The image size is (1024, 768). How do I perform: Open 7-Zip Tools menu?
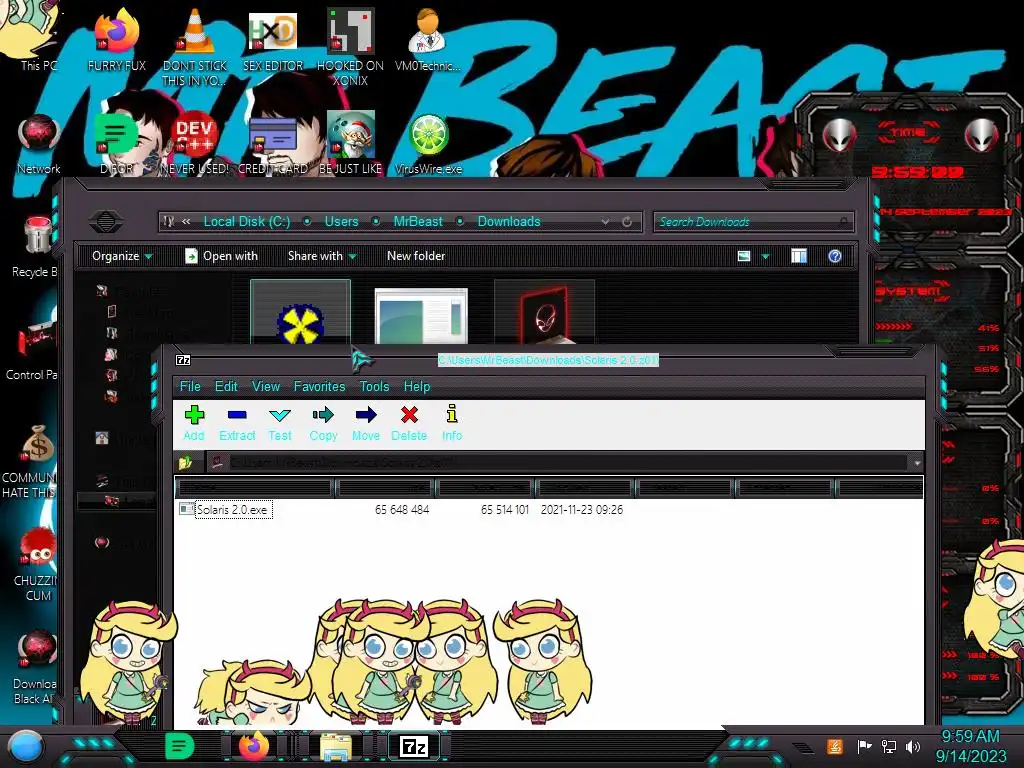pos(374,386)
